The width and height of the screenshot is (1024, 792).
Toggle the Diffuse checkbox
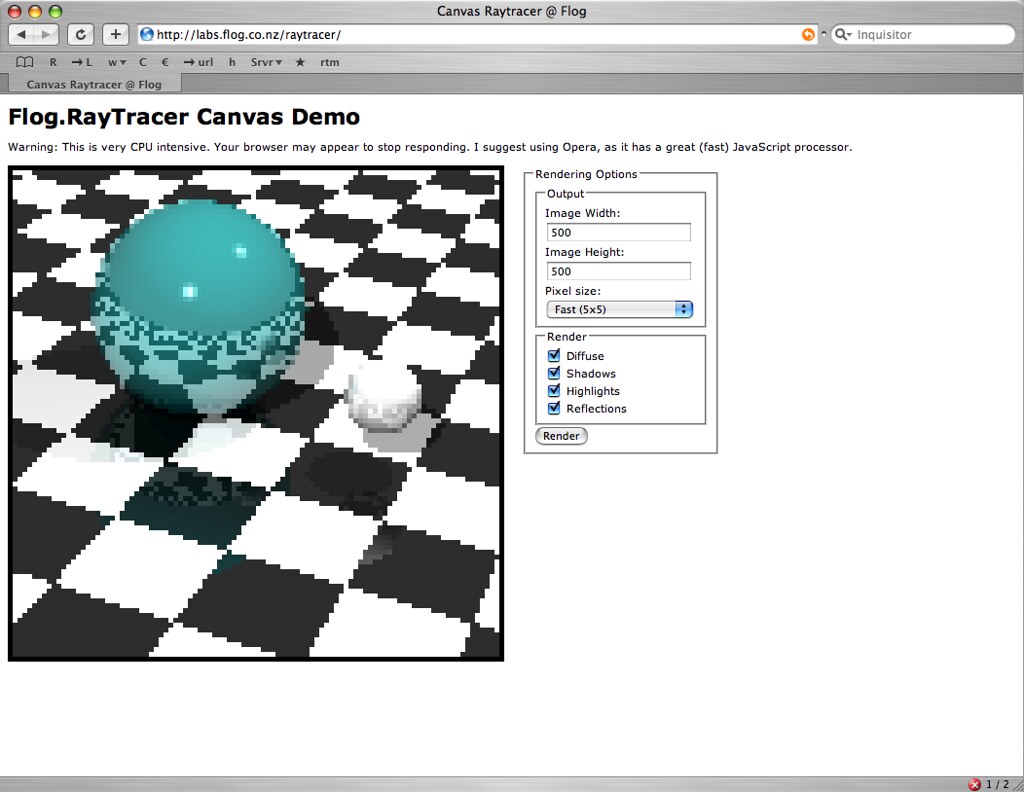pos(554,356)
